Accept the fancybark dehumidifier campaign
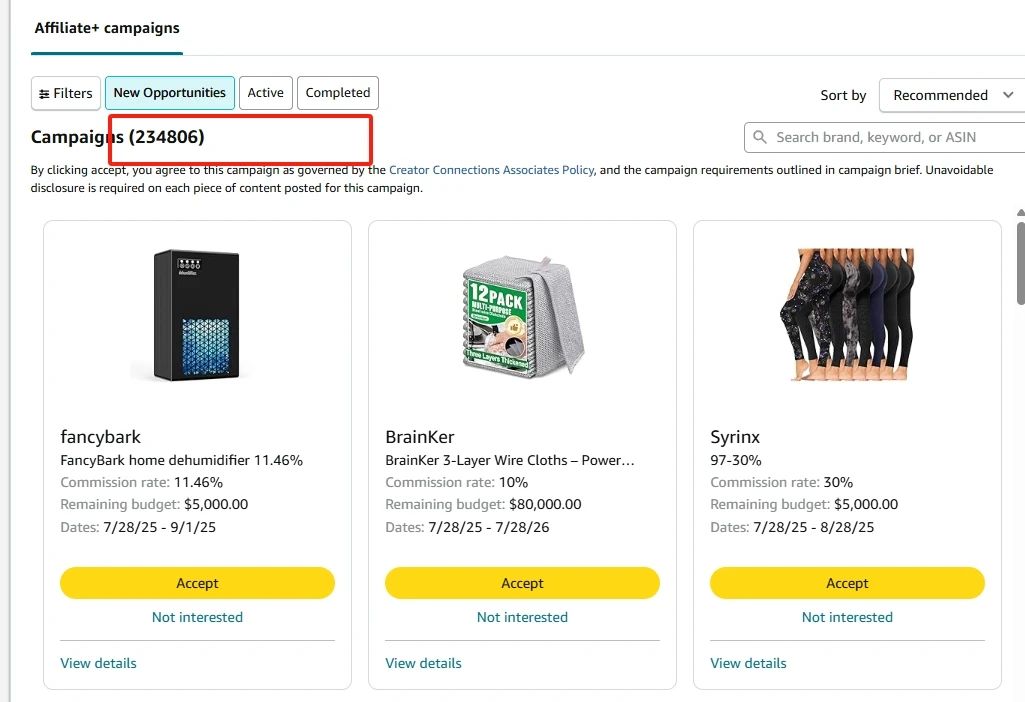Viewport: 1025px width, 702px height. (197, 583)
